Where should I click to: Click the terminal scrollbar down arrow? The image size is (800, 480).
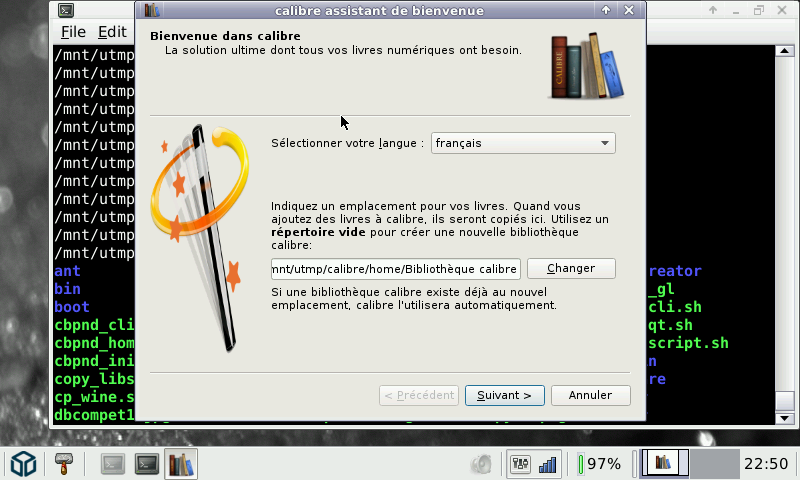[x=784, y=418]
